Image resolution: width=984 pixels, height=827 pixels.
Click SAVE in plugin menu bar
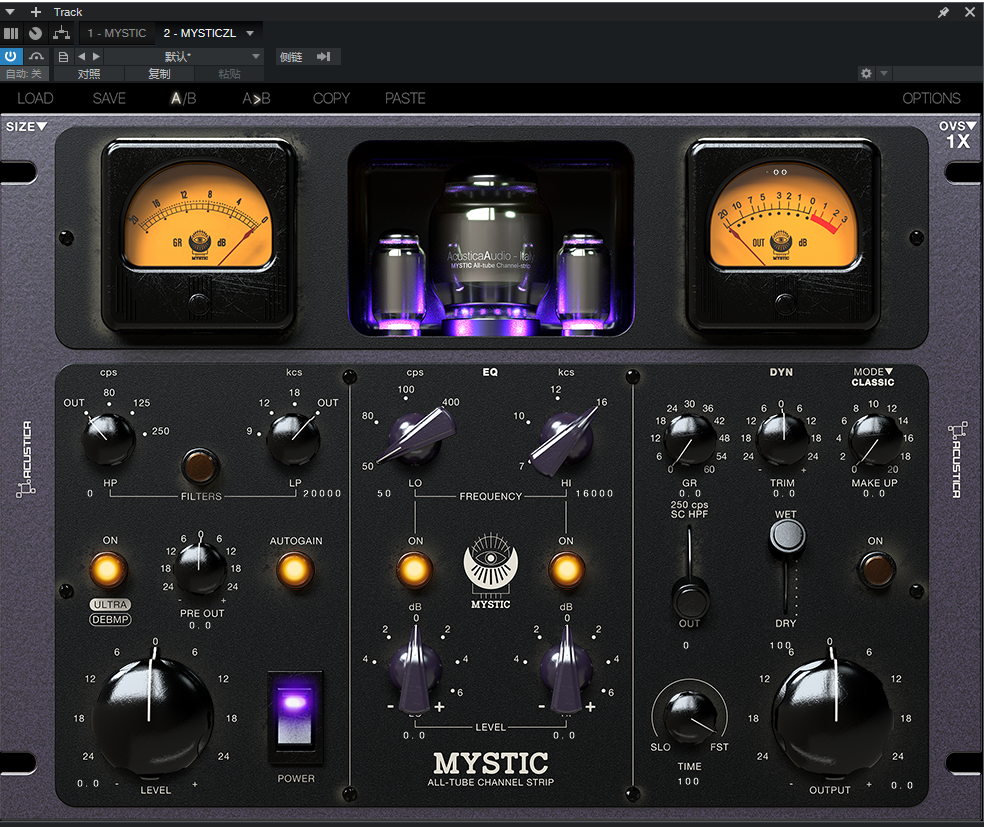109,99
